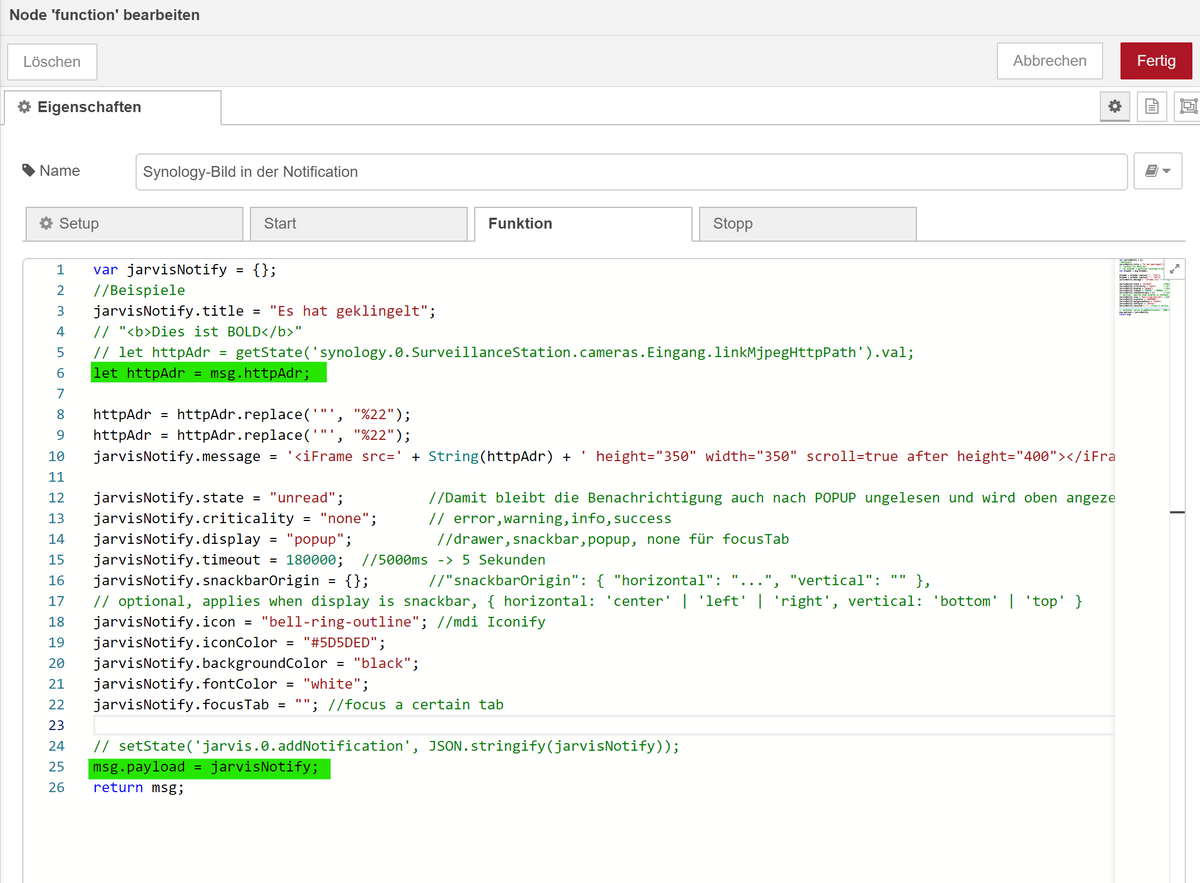The image size is (1200, 883).
Task: Expand code editor to full screen
Action: pos(1176,269)
